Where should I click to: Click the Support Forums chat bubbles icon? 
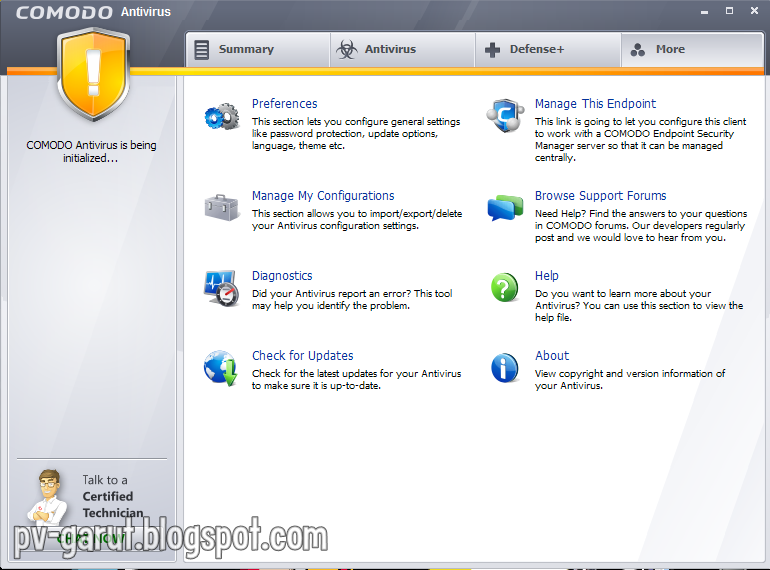click(505, 207)
